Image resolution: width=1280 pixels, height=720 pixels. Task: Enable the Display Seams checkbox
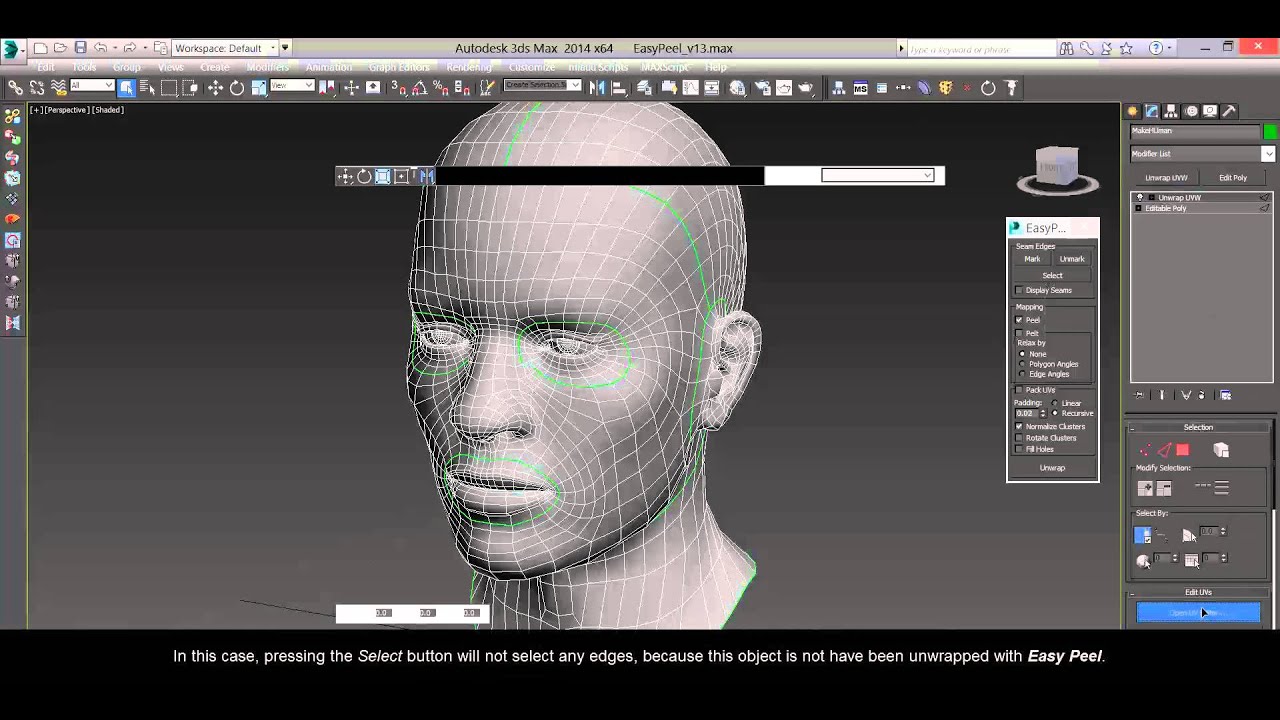(x=1019, y=290)
